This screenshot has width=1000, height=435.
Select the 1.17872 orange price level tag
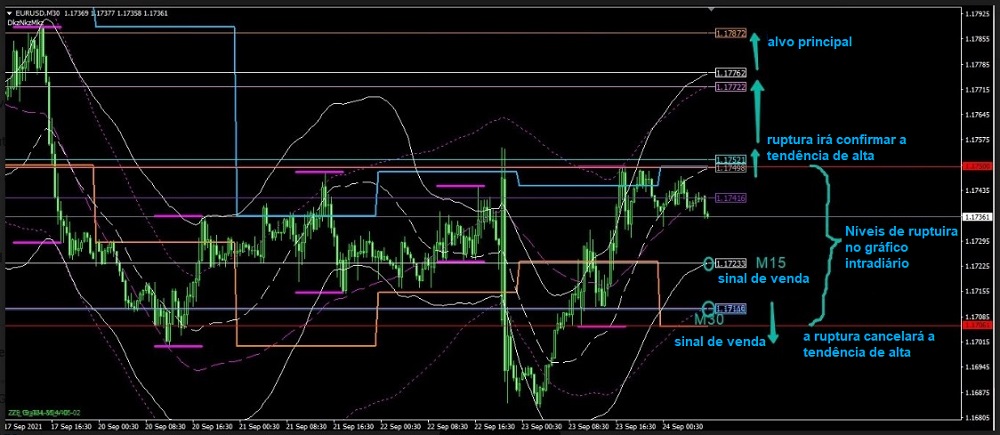click(731, 33)
